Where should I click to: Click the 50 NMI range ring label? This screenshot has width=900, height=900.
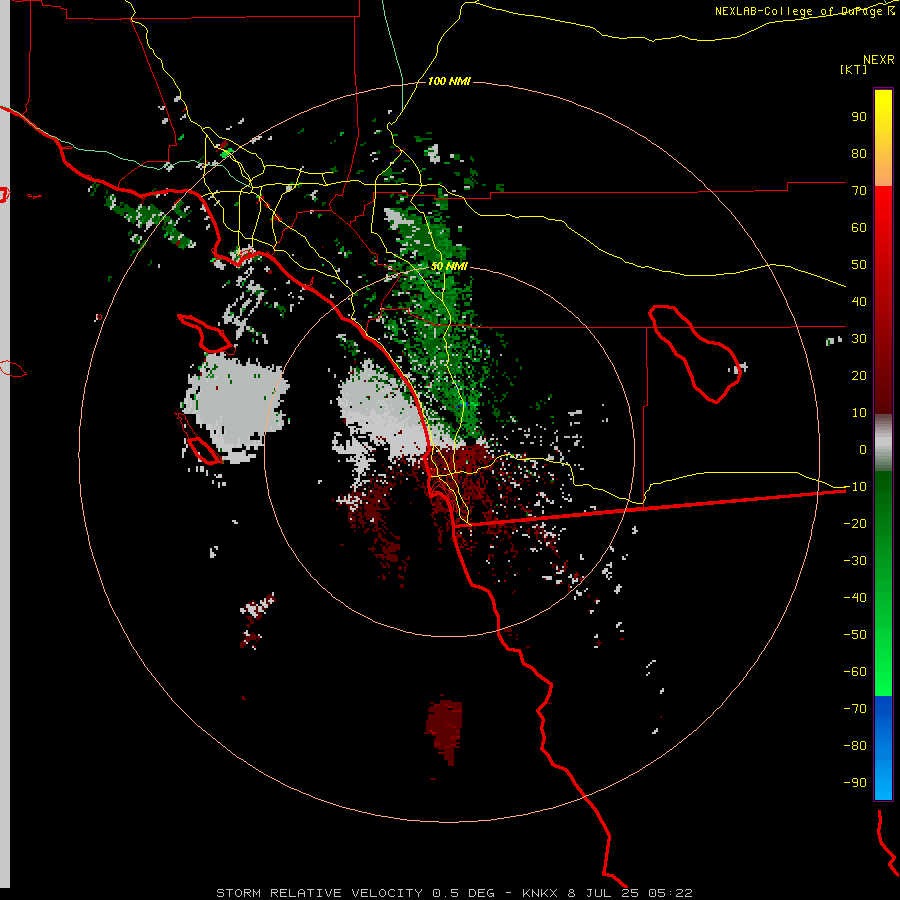pyautogui.click(x=449, y=266)
